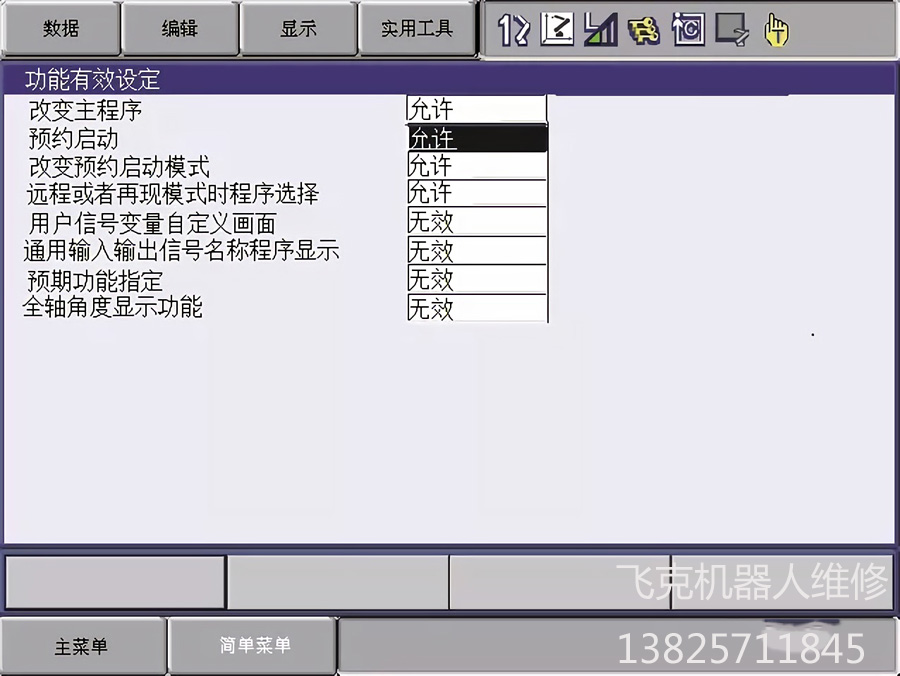This screenshot has width=900, height=676.
Task: Select the robot coordinate system icon
Action: click(x=556, y=31)
